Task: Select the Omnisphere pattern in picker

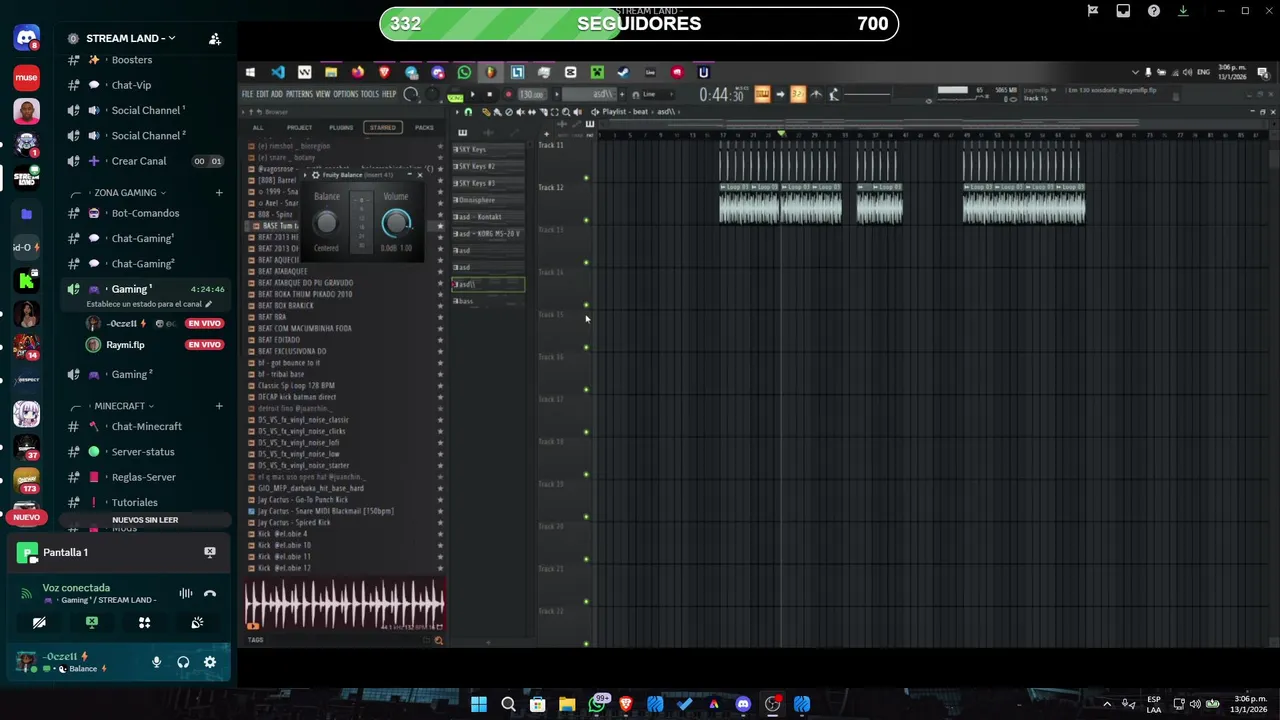Action: (488, 200)
